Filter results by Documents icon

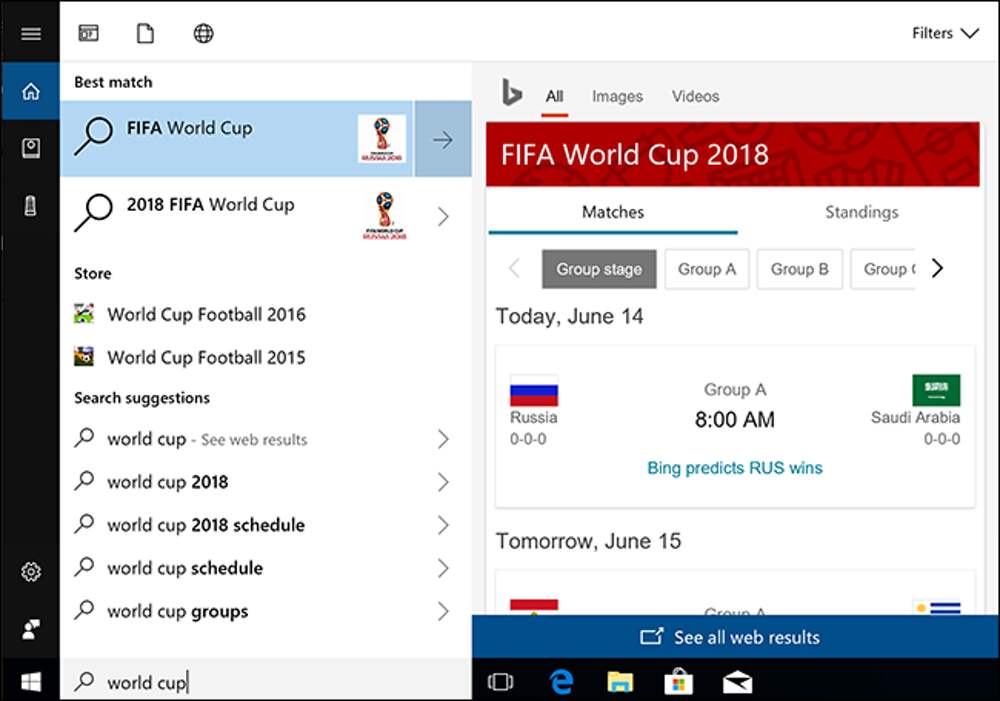pyautogui.click(x=145, y=33)
